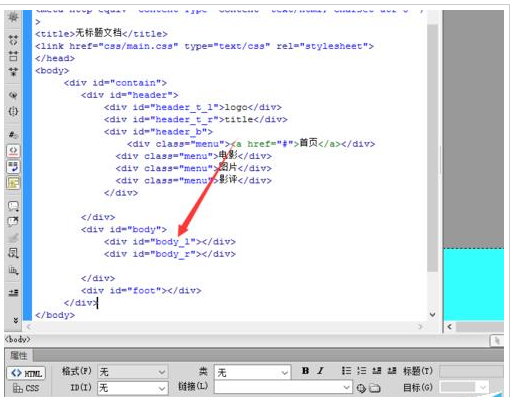
Task: Click the 图片 menu div line
Action: 194,168
